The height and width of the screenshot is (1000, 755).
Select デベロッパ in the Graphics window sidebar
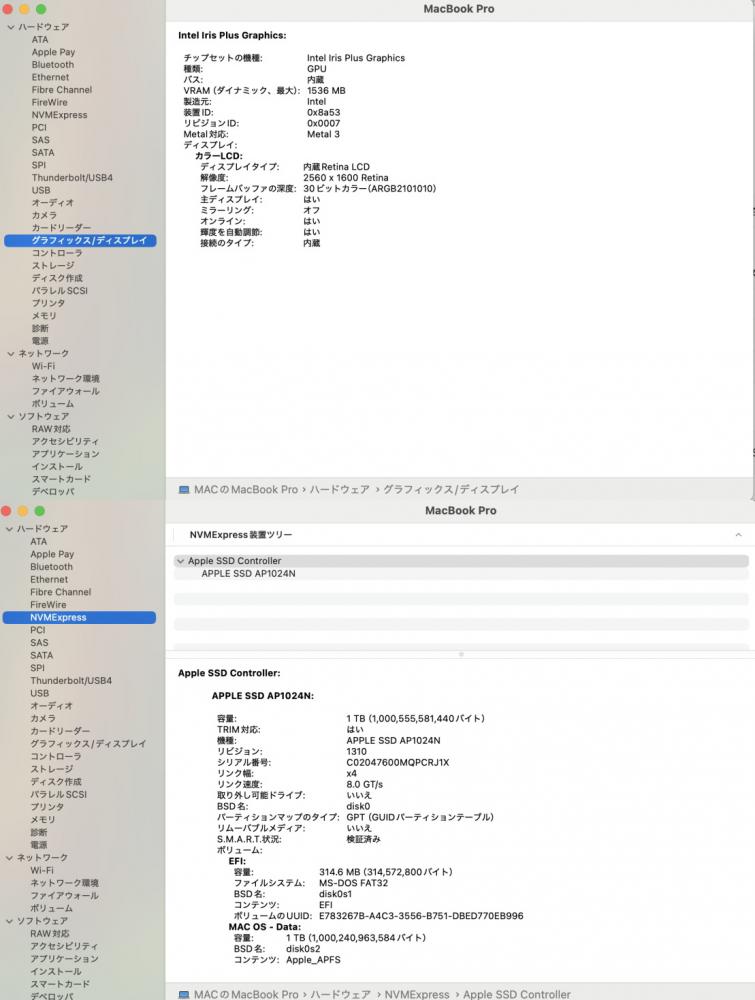click(x=53, y=492)
